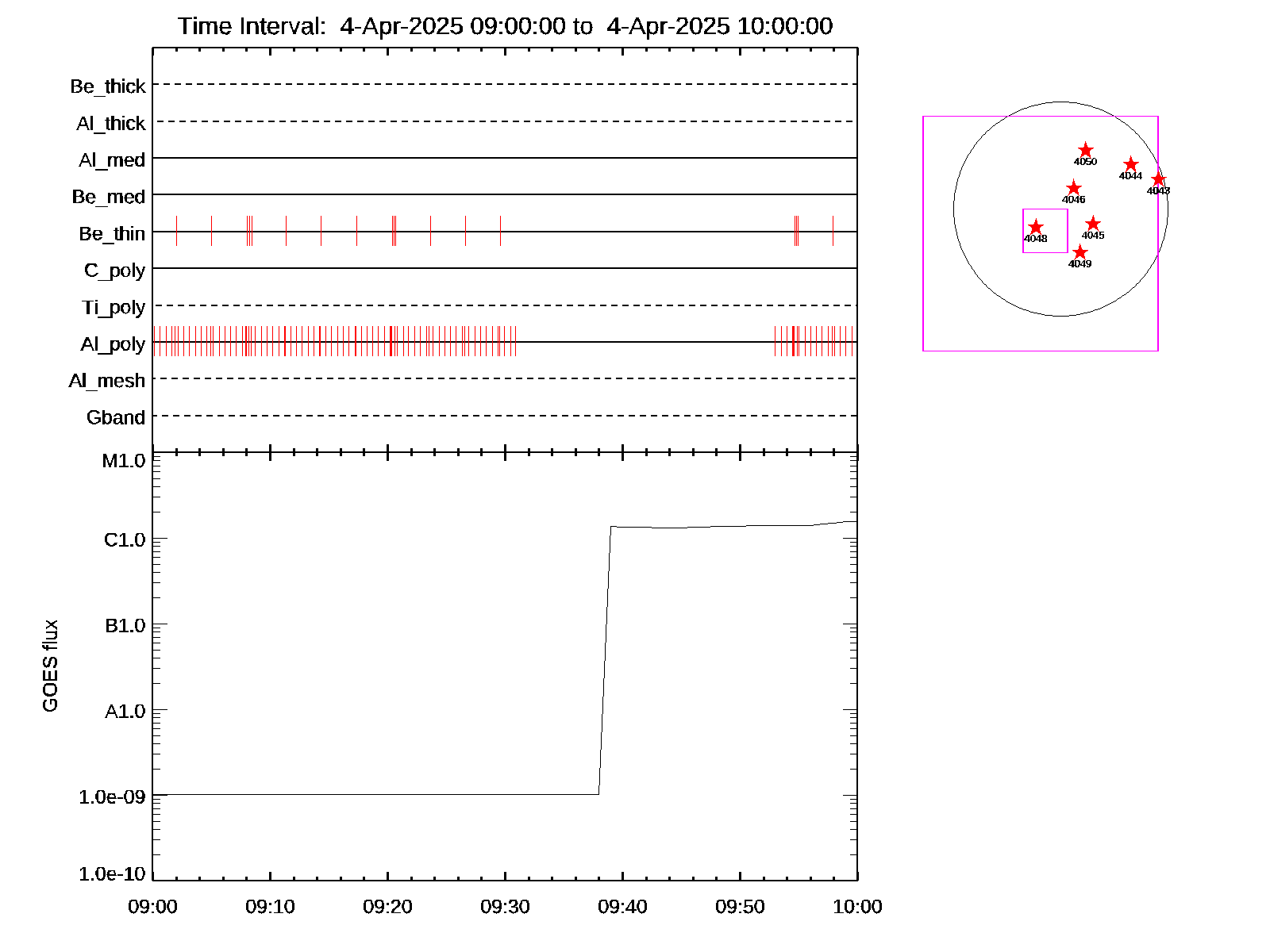This screenshot has height=952, width=1270.
Task: Select the Al_mesh filter label
Action: (107, 381)
